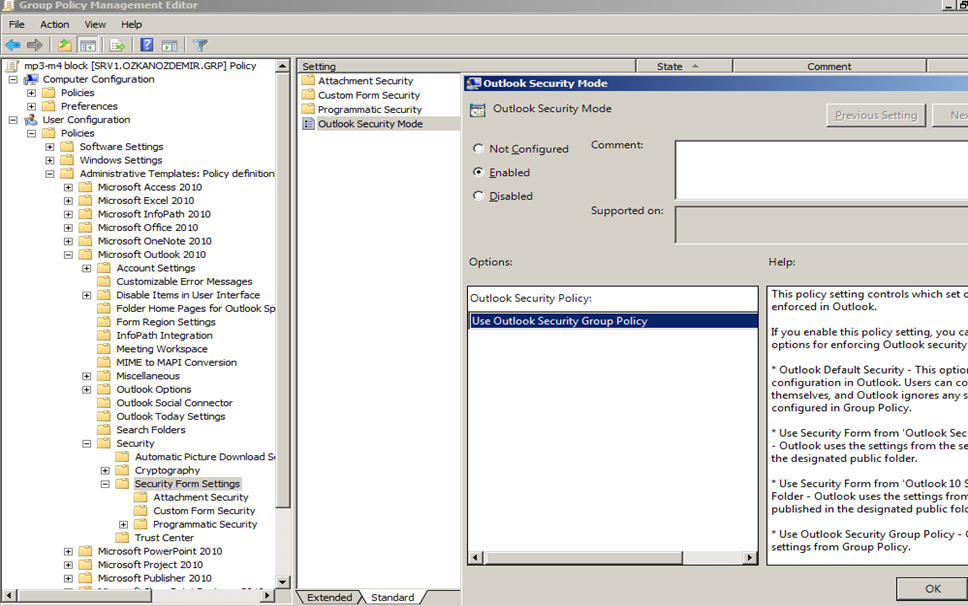Image resolution: width=968 pixels, height=606 pixels.
Task: Open the Action menu
Action: 54,25
